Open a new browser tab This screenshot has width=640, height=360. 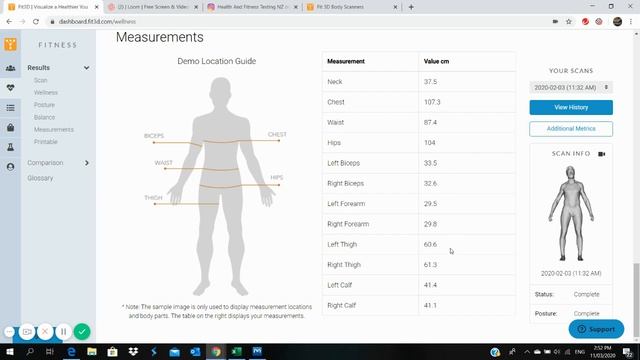click(411, 7)
